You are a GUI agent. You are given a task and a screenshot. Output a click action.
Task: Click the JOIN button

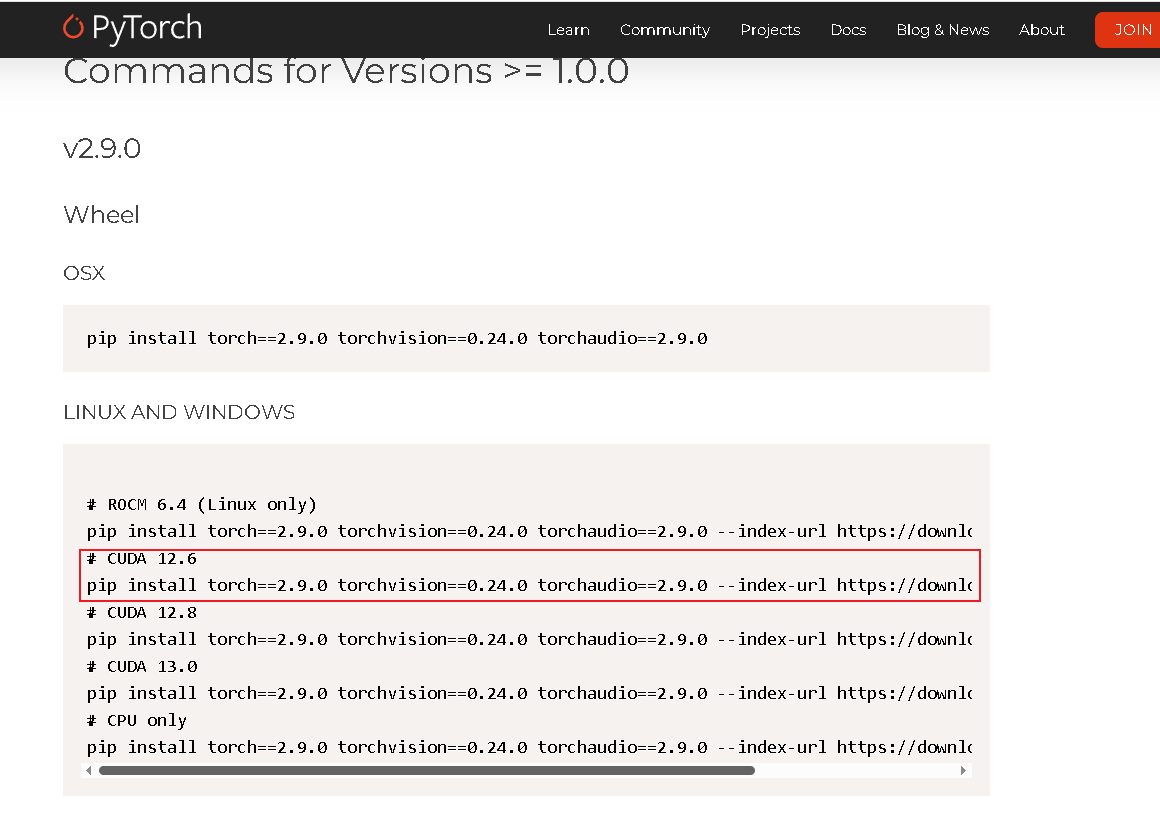click(1127, 30)
